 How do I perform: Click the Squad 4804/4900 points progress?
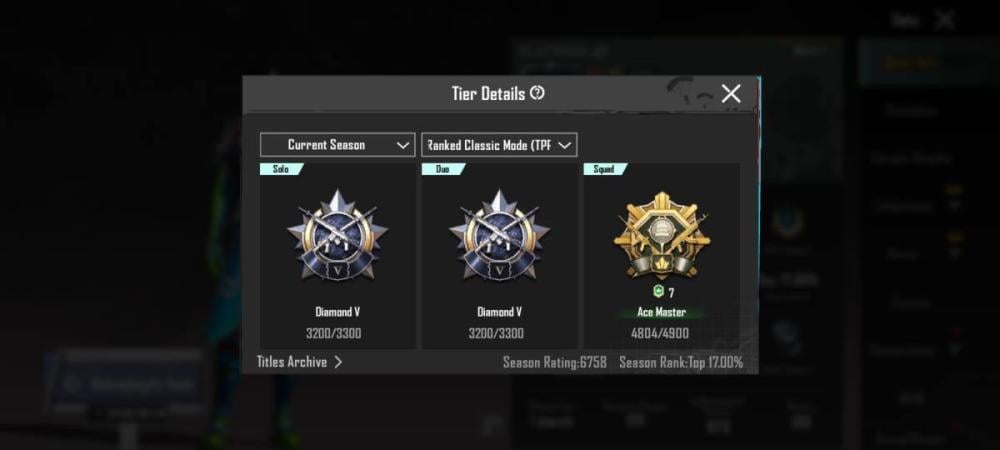pos(660,333)
